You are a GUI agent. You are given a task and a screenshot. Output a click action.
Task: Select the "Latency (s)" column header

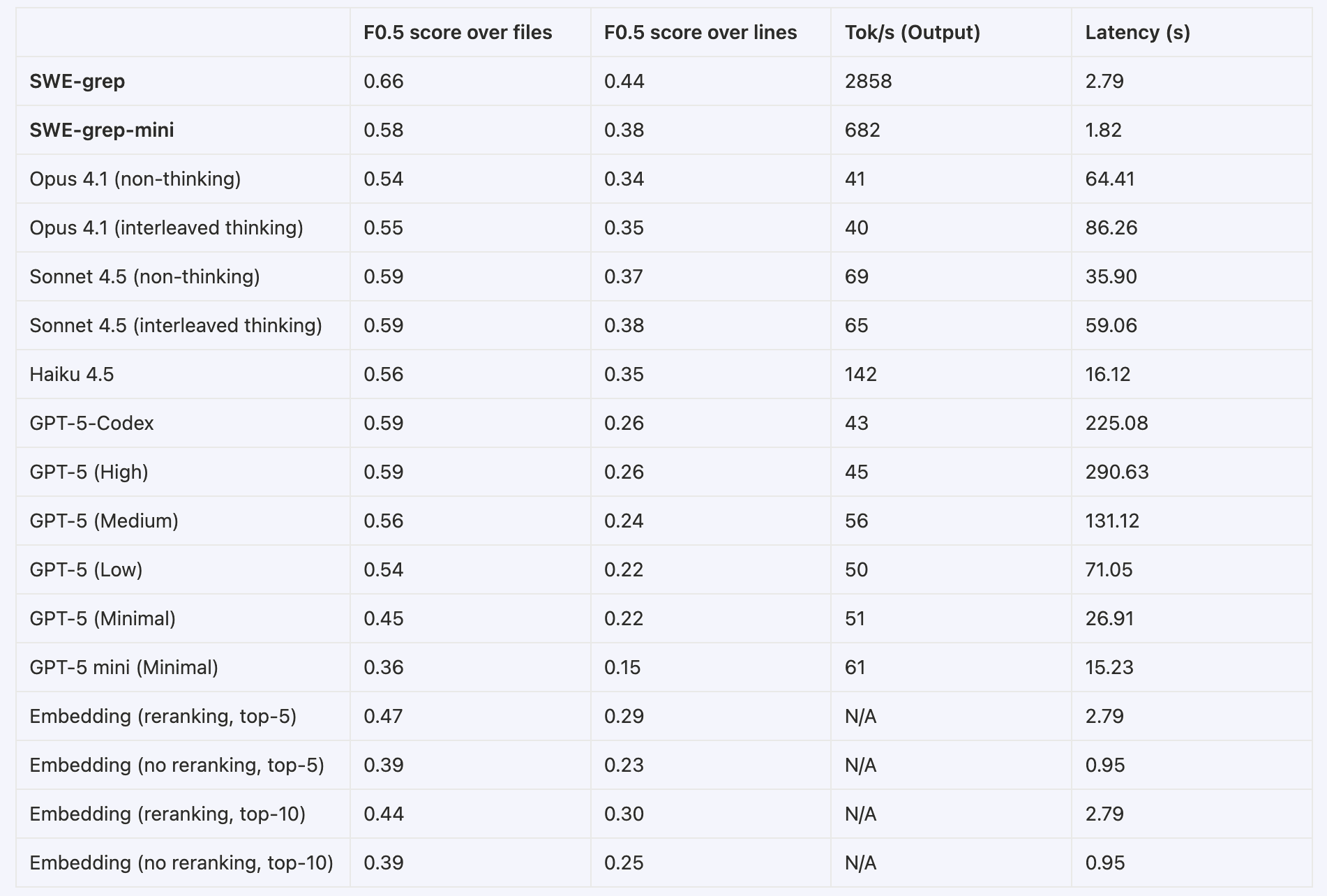1138,33
